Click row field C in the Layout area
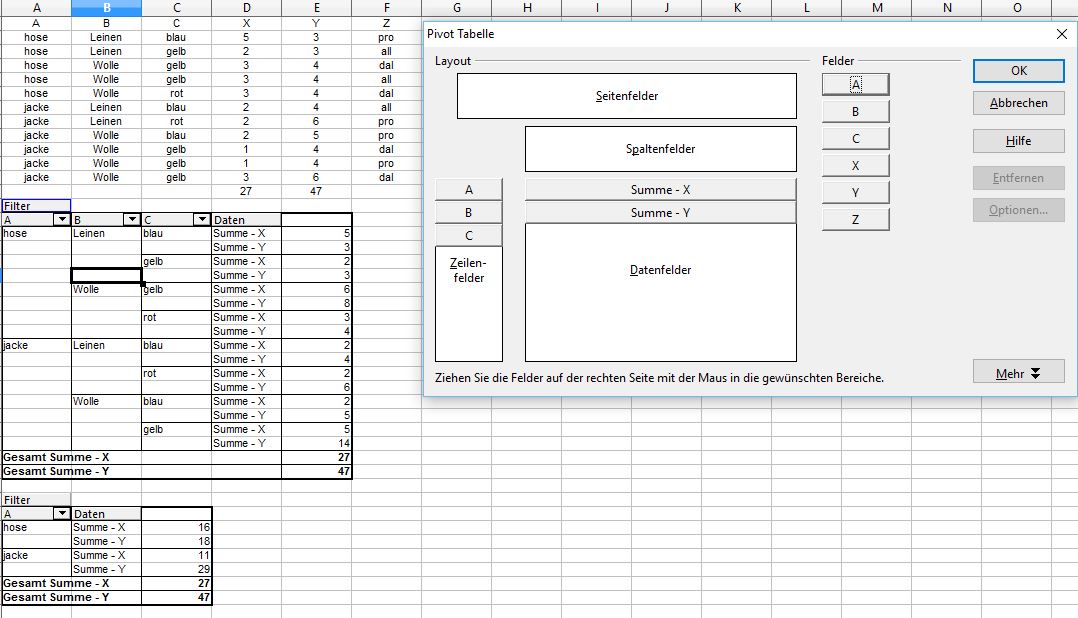This screenshot has width=1078, height=618. (x=469, y=236)
